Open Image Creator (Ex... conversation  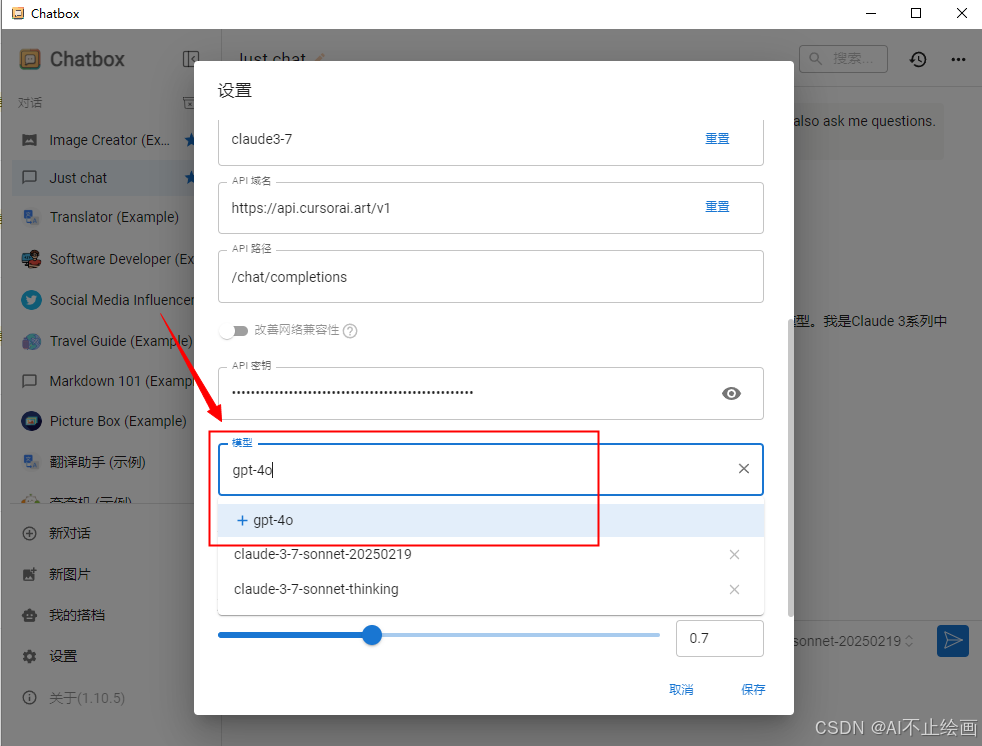pos(103,140)
